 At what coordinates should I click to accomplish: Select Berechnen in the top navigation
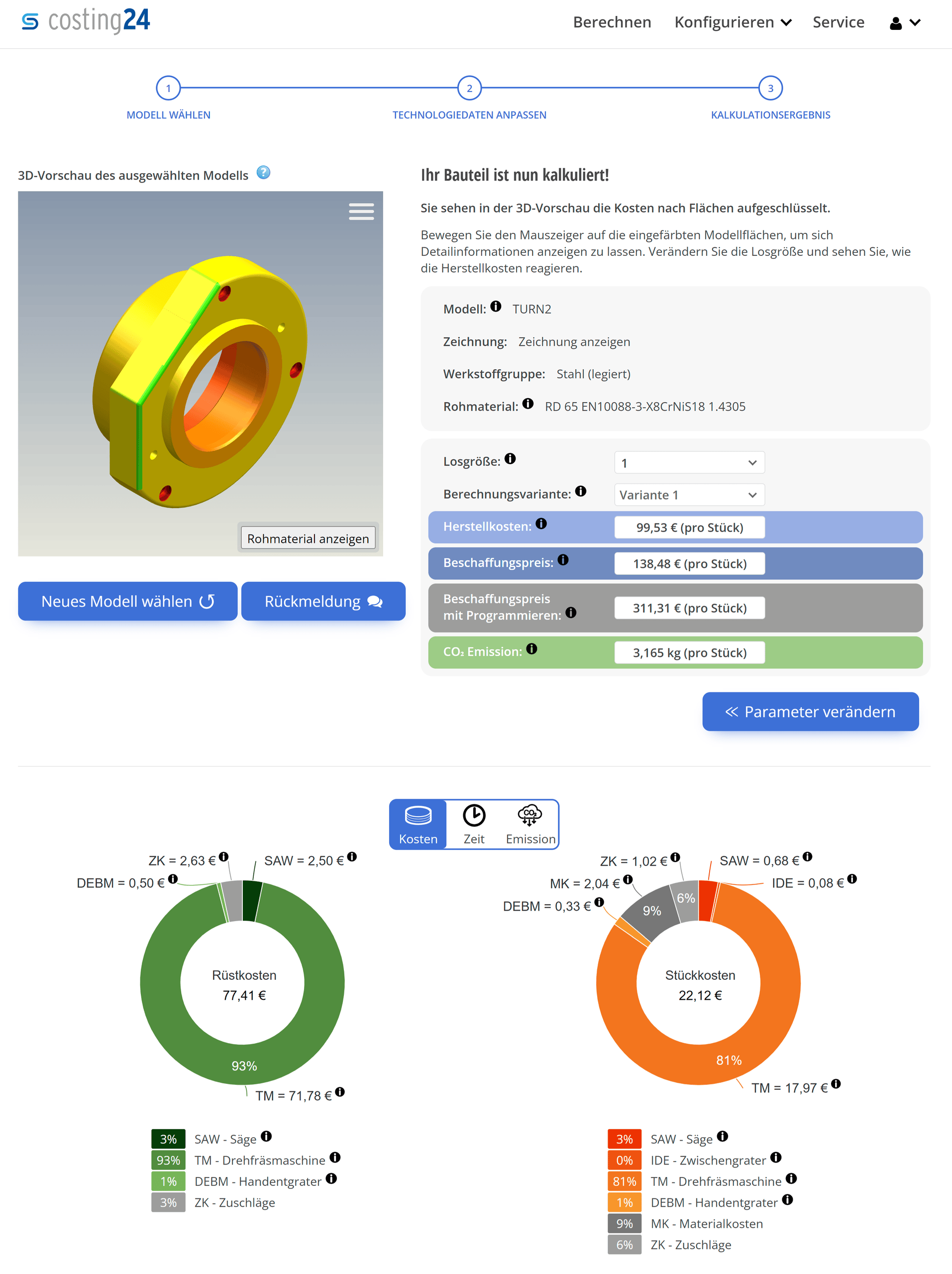(612, 22)
